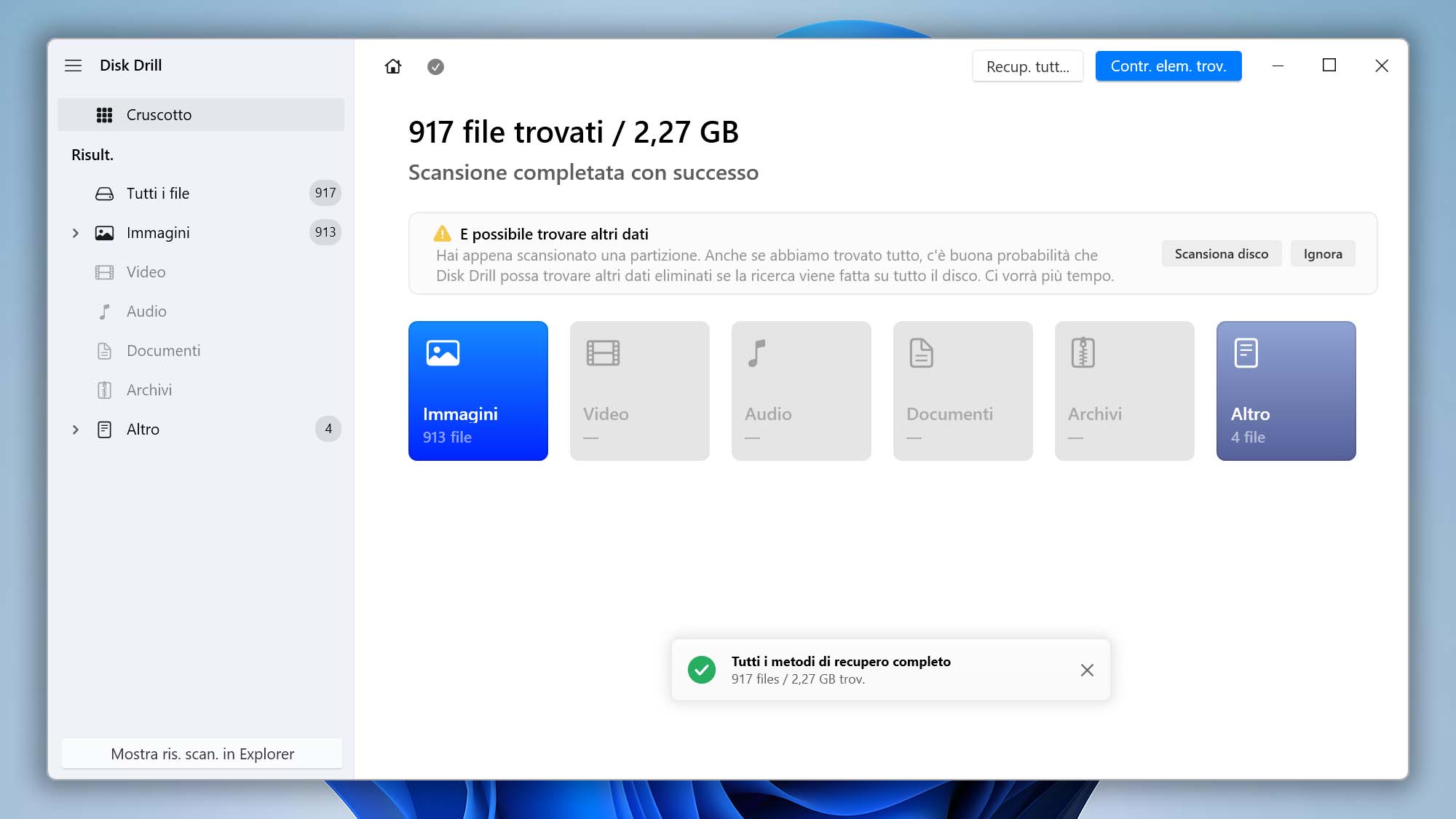Viewport: 1456px width, 819px height.
Task: Open the Documenti category tile
Action: 963,391
